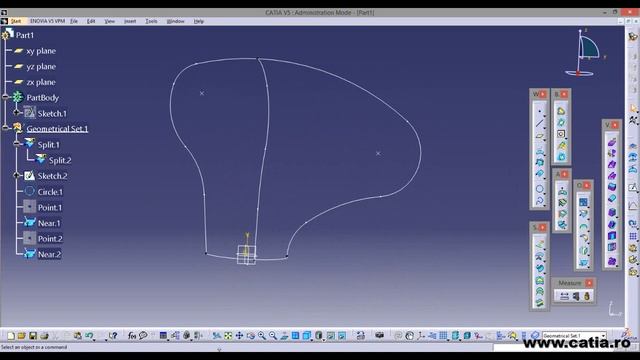Open the Line tool sub-menu arrow
The height and width of the screenshot is (360, 640).
pyautogui.click(x=544, y=128)
